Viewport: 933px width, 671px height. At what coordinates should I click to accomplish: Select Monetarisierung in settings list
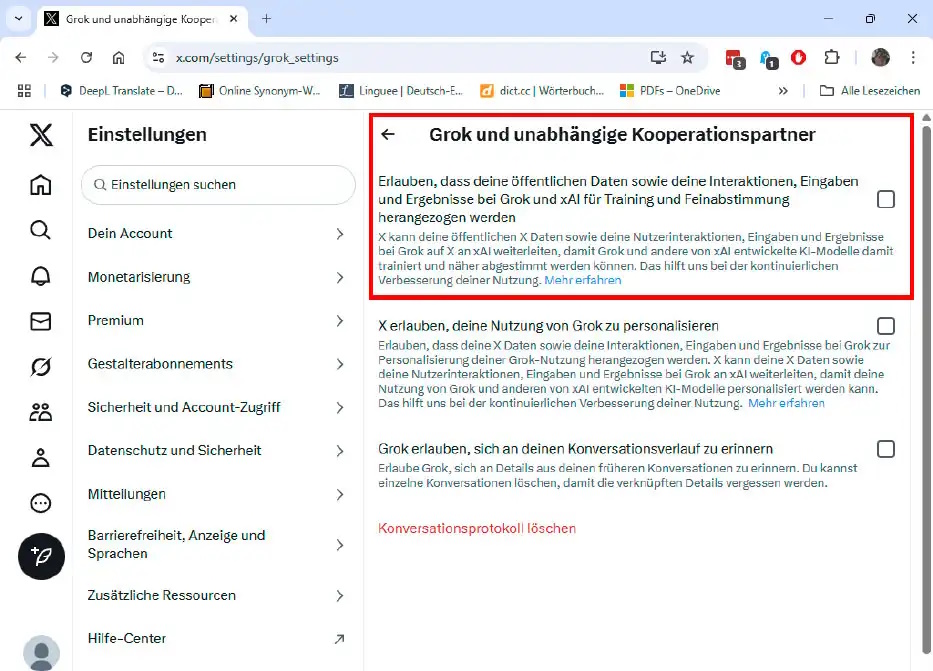click(215, 277)
